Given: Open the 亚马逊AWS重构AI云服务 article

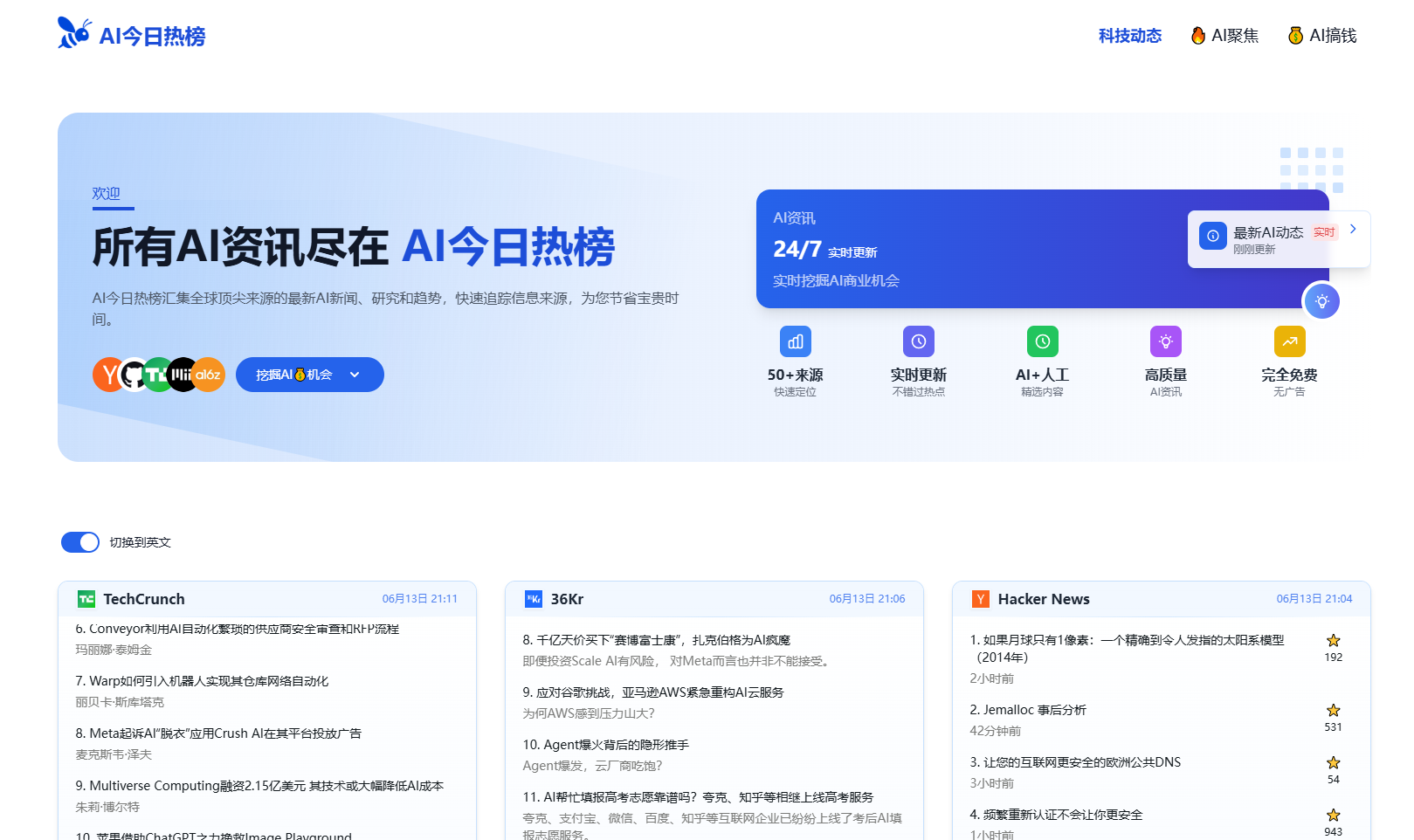Looking at the screenshot, I should (653, 692).
